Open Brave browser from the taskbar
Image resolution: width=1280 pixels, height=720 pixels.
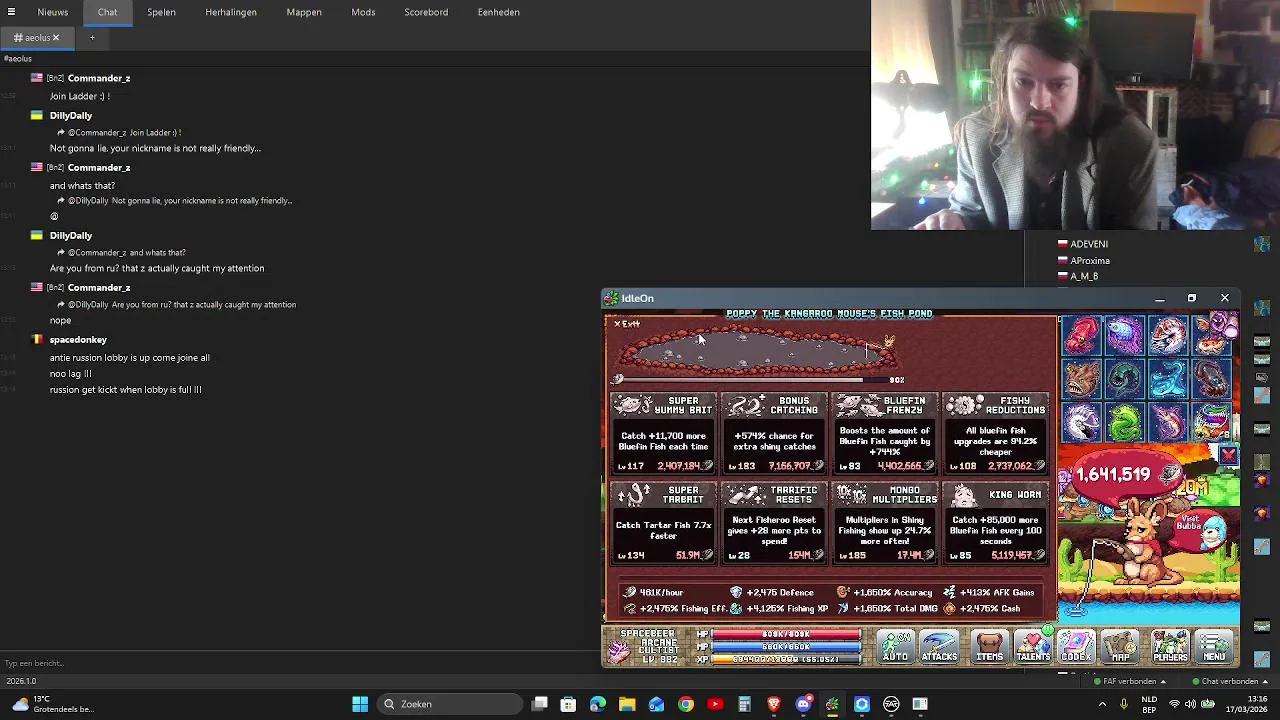[774, 704]
